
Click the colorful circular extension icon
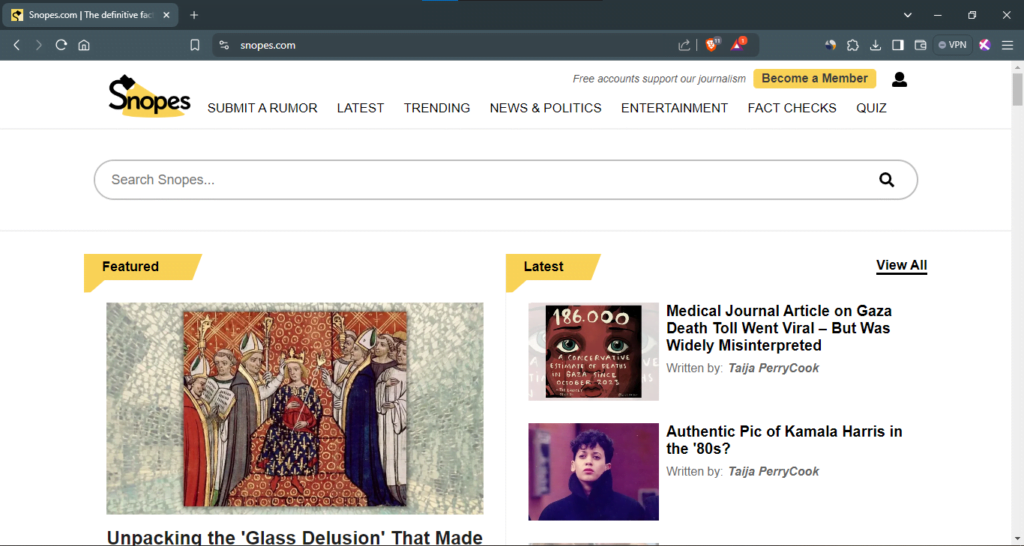pyautogui.click(x=831, y=45)
